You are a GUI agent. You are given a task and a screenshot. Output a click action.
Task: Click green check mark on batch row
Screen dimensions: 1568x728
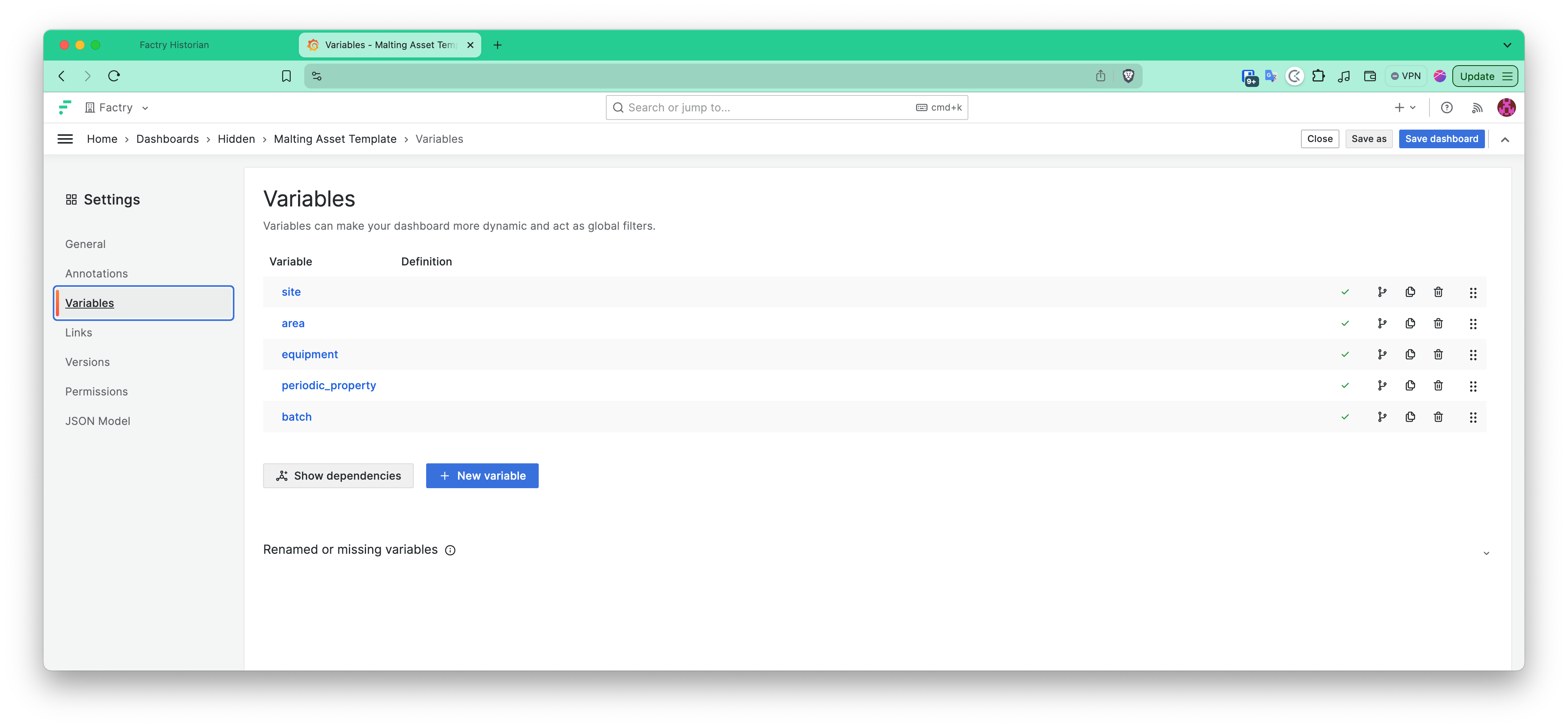point(1344,417)
